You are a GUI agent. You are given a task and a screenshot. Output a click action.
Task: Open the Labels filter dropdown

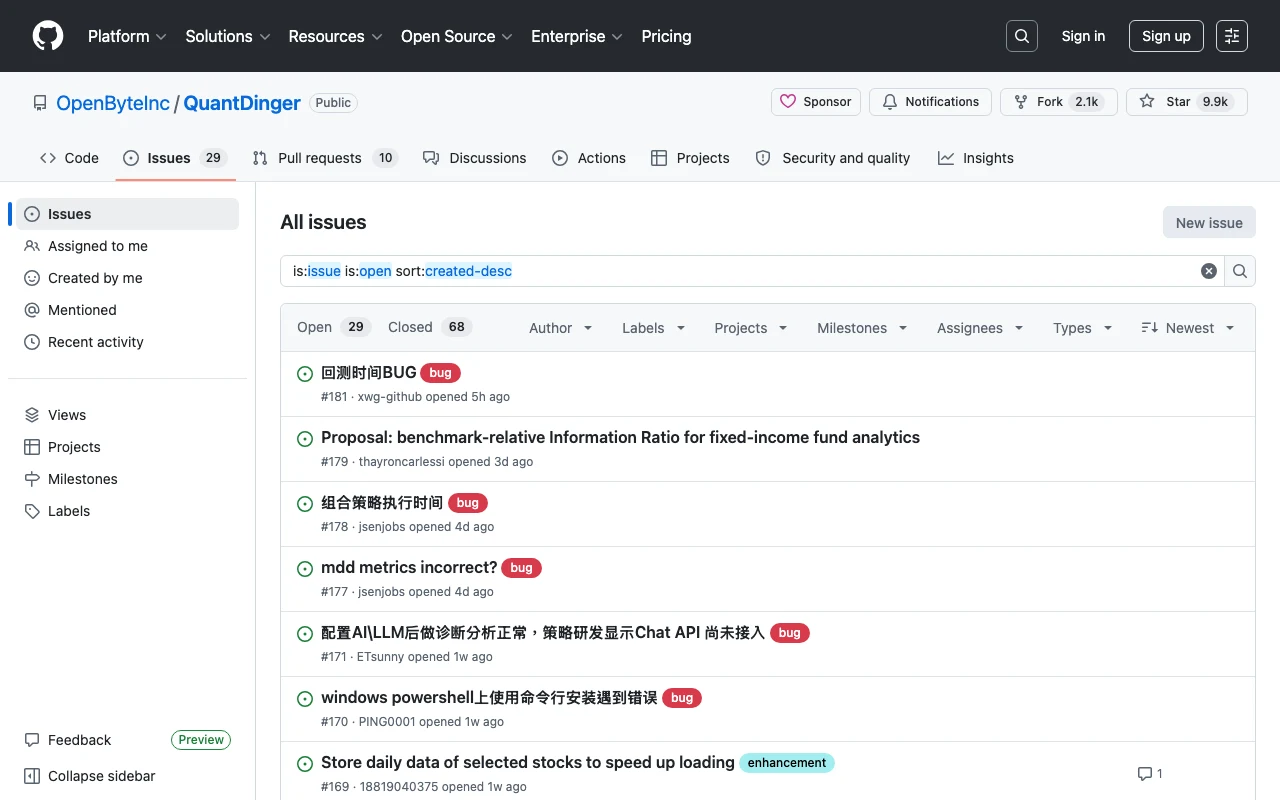point(654,328)
